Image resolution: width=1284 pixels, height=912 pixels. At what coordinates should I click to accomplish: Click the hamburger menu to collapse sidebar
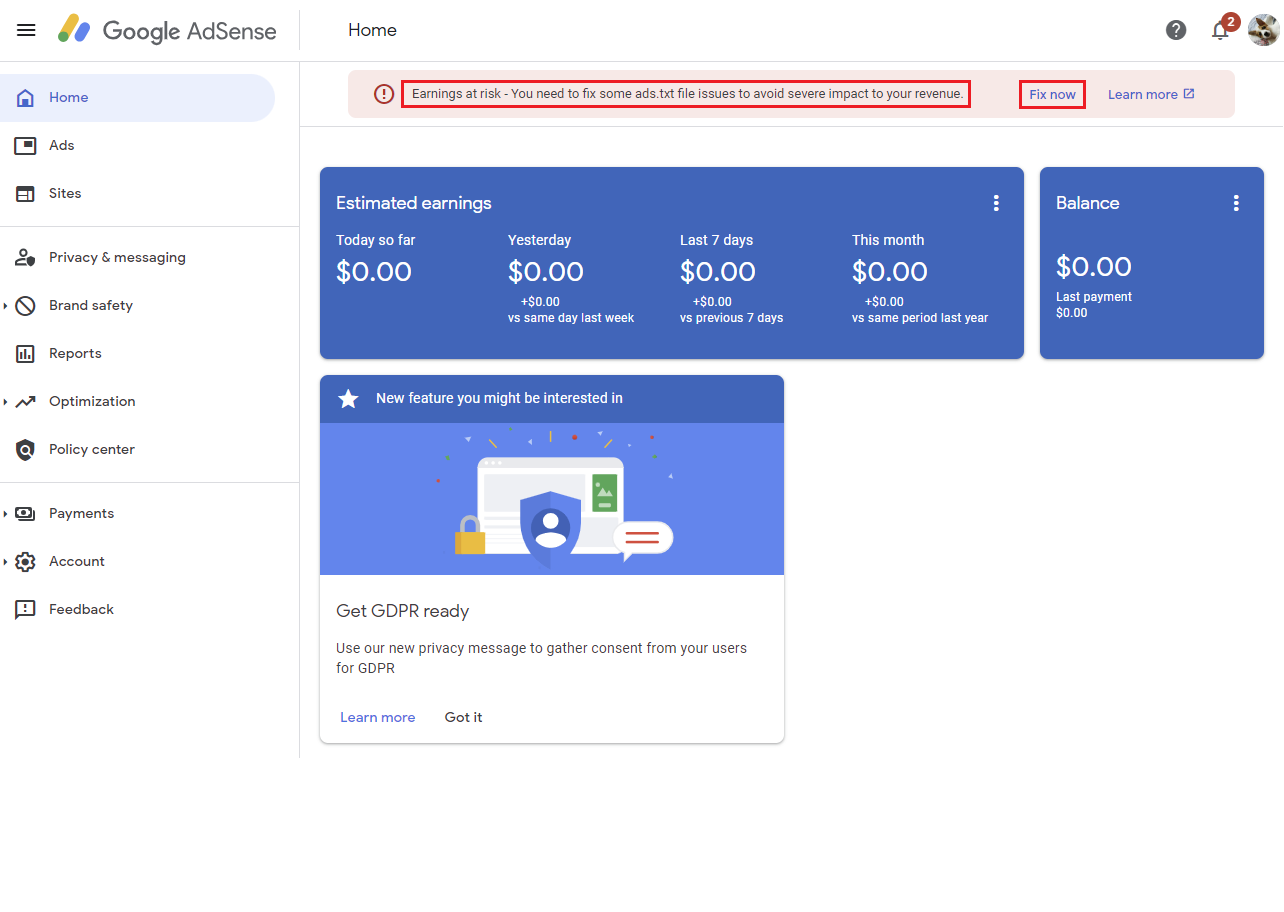click(26, 30)
